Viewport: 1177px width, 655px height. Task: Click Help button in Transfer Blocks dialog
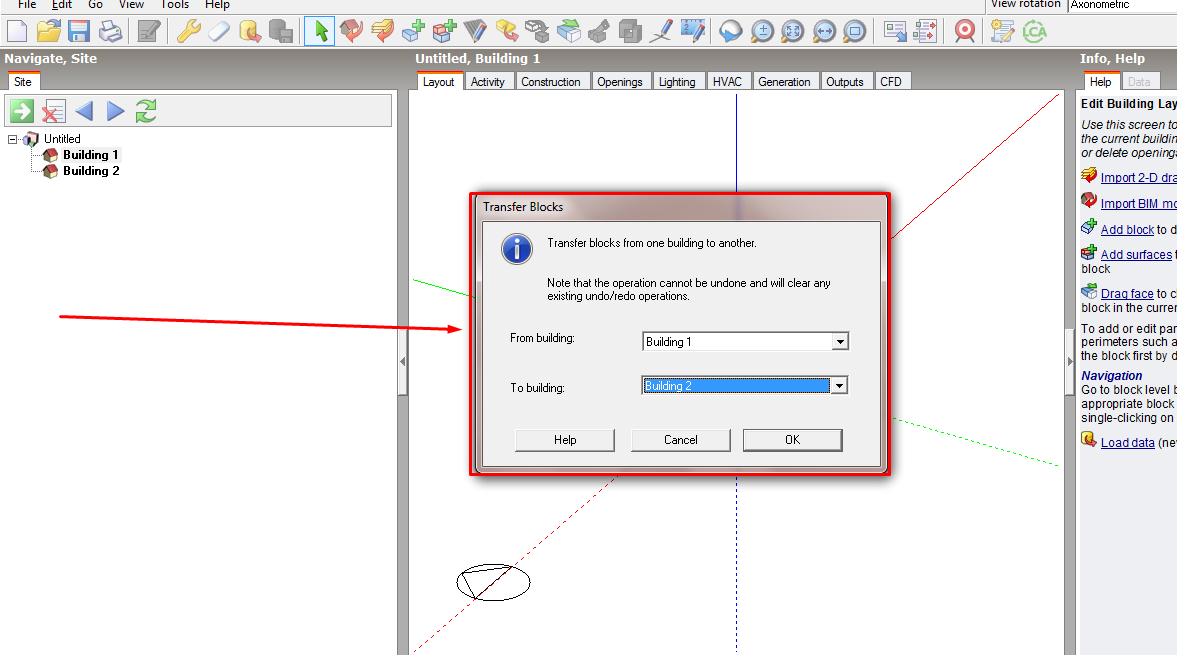pyautogui.click(x=565, y=440)
